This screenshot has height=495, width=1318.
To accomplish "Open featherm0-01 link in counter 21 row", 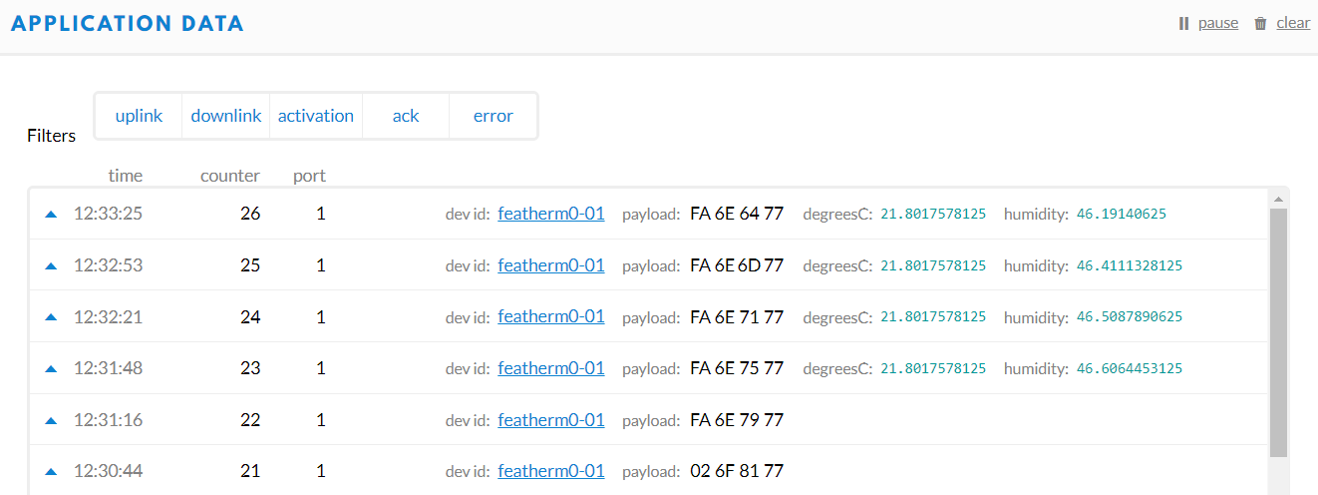I will coord(551,471).
